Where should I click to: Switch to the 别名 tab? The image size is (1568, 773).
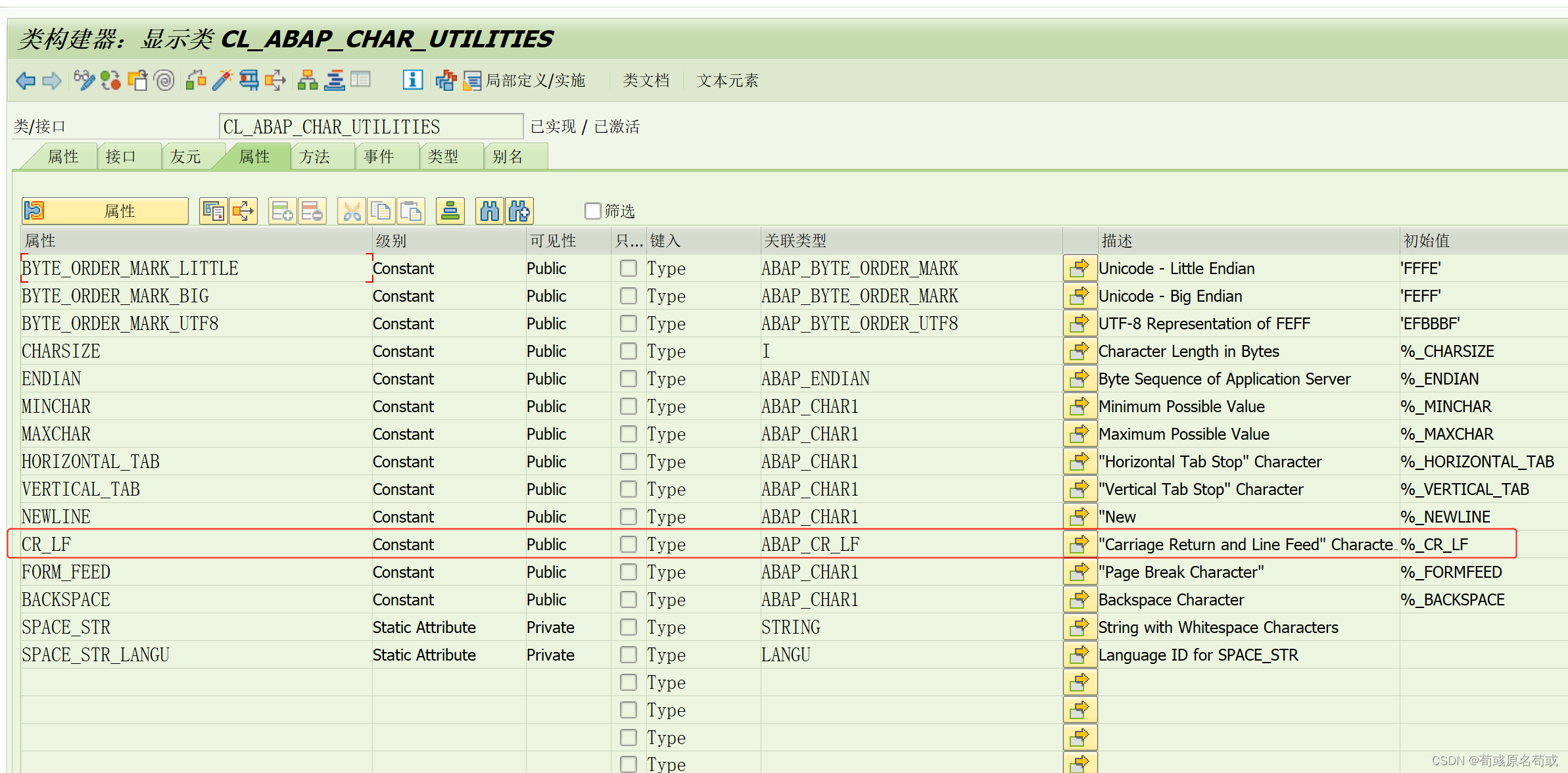pos(515,156)
